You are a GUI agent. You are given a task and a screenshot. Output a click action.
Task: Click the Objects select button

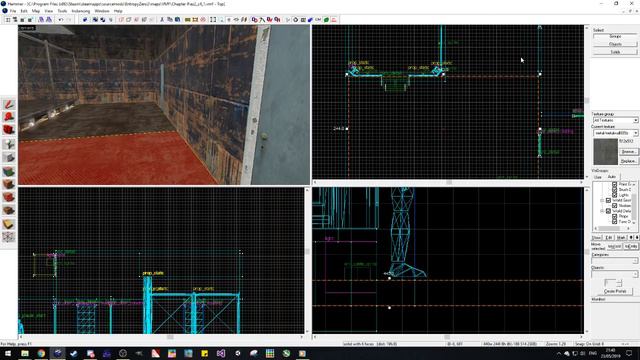point(615,44)
